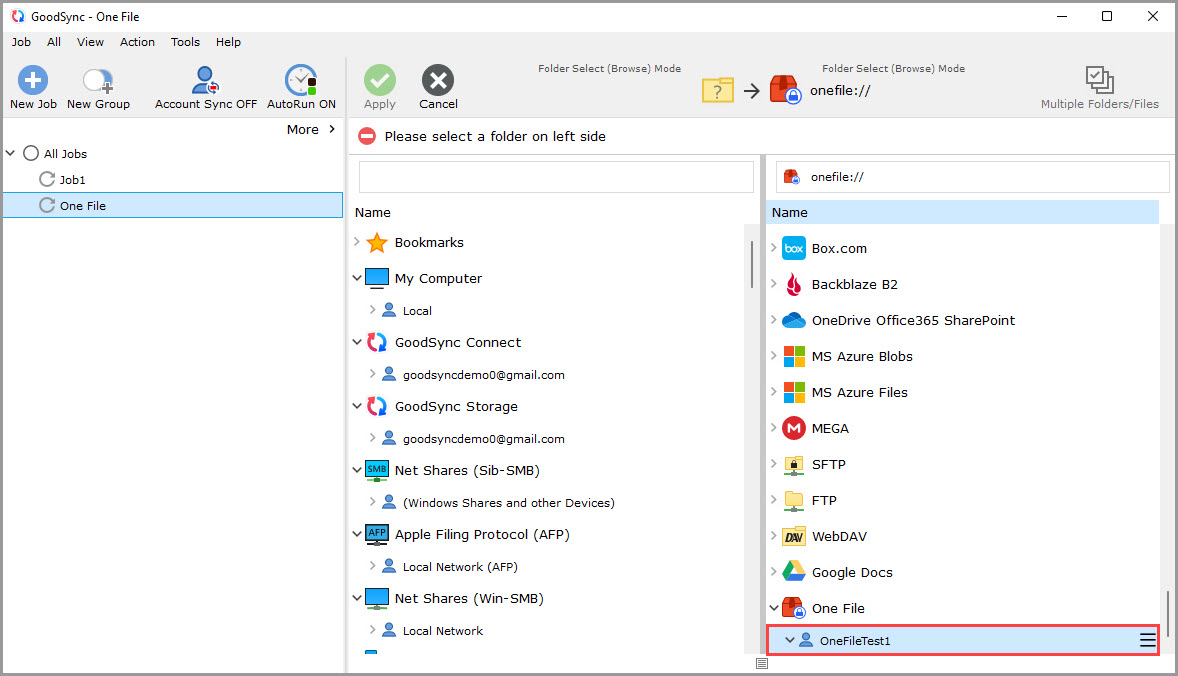
Task: Click the MEGA icon
Action: 793,428
